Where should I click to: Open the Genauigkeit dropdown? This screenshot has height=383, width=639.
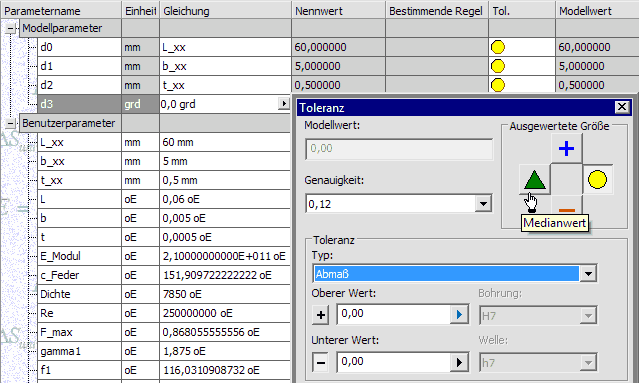coord(483,203)
